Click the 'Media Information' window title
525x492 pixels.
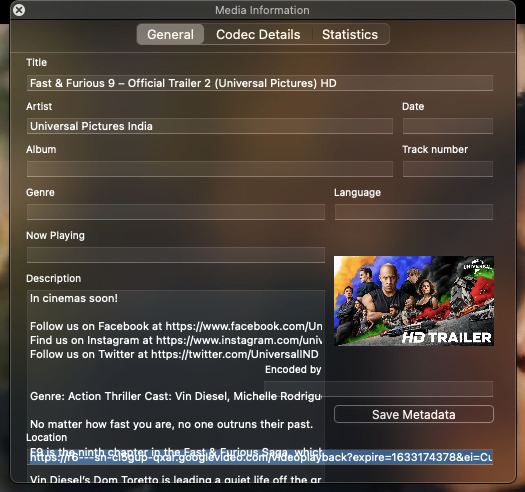pyautogui.click(x=262, y=10)
